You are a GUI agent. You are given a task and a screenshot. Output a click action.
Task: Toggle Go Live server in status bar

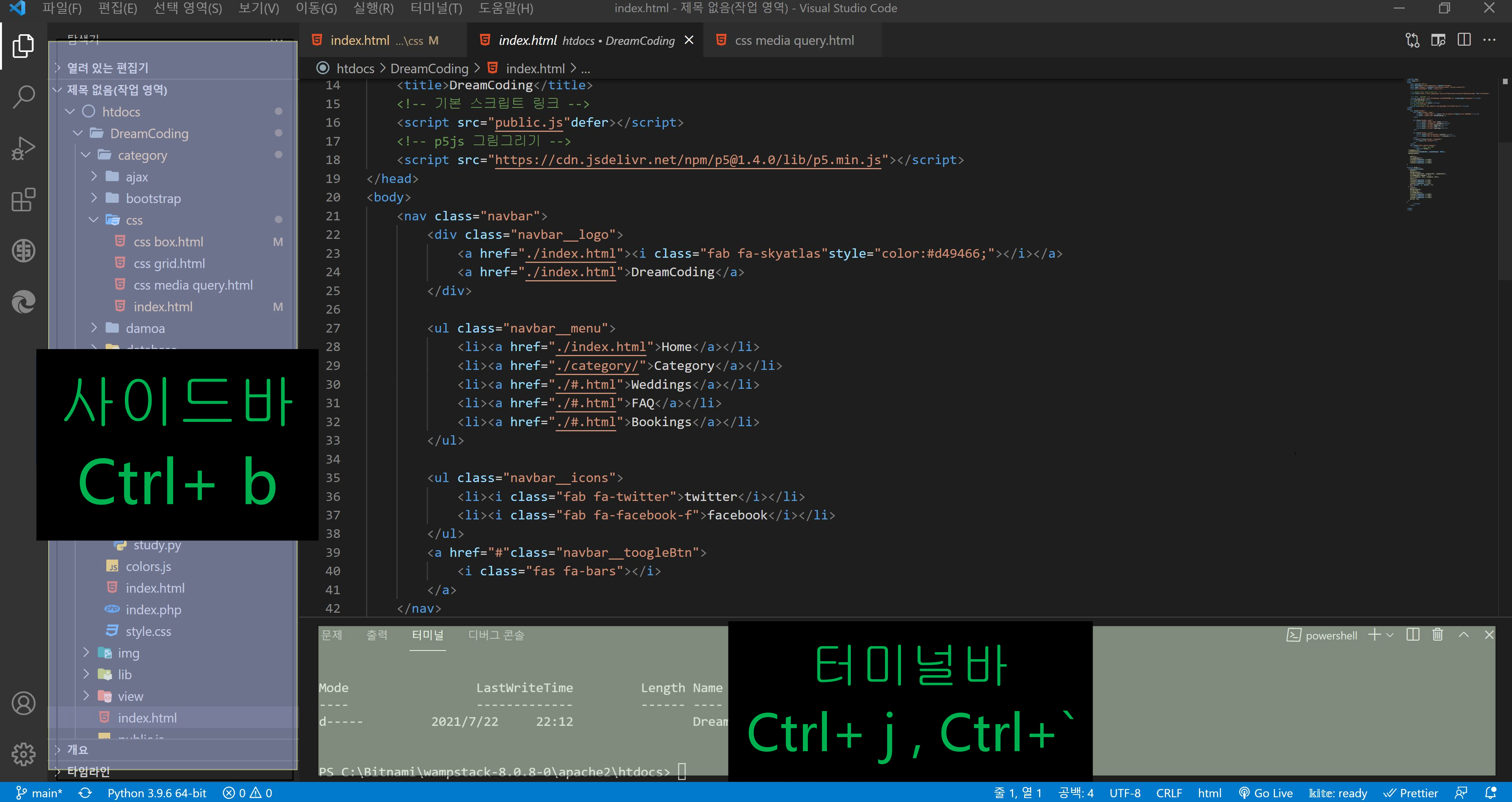pyautogui.click(x=1266, y=793)
